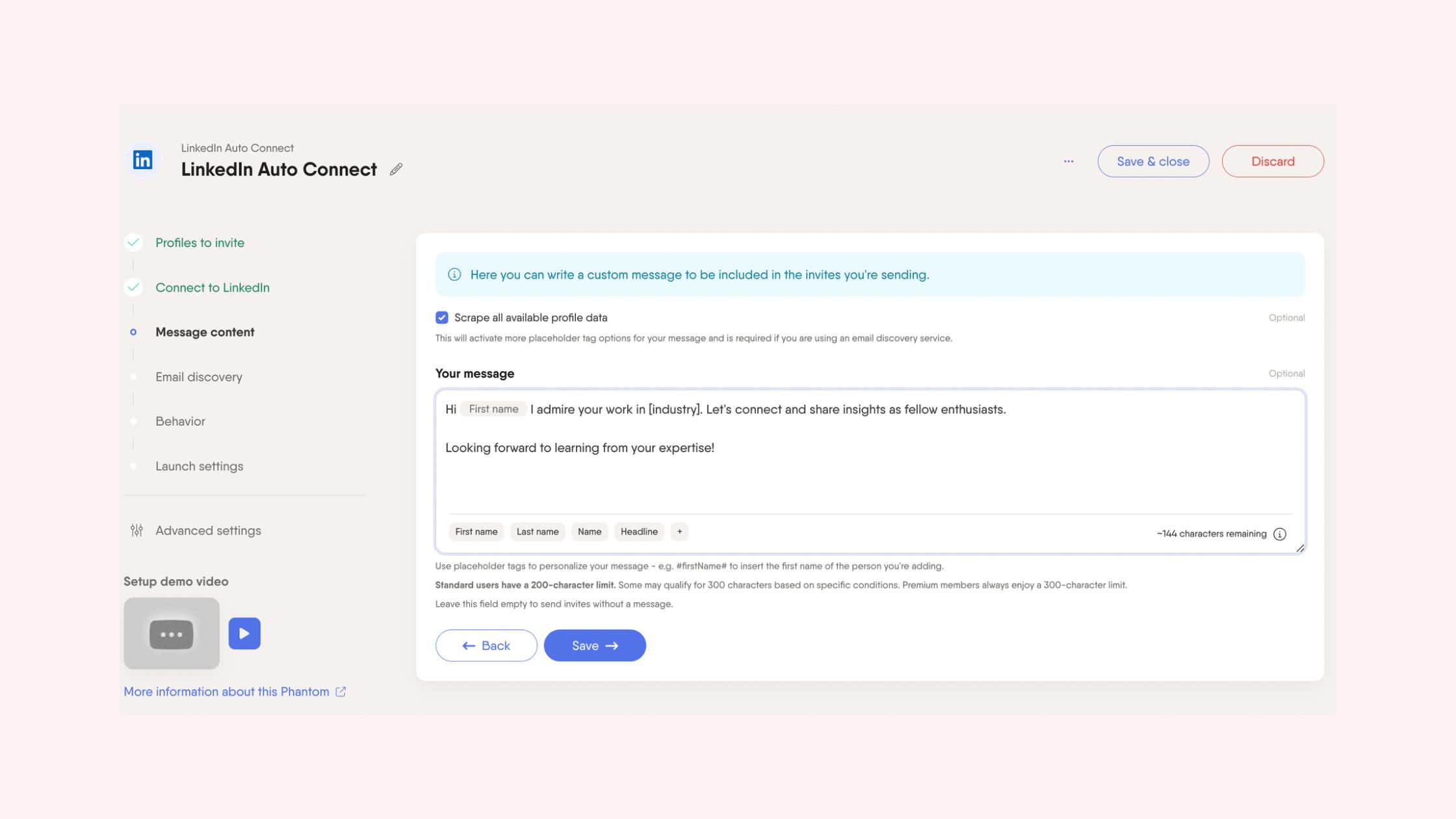Select the Message content step indicator dot
1456x819 pixels.
[x=133, y=331]
